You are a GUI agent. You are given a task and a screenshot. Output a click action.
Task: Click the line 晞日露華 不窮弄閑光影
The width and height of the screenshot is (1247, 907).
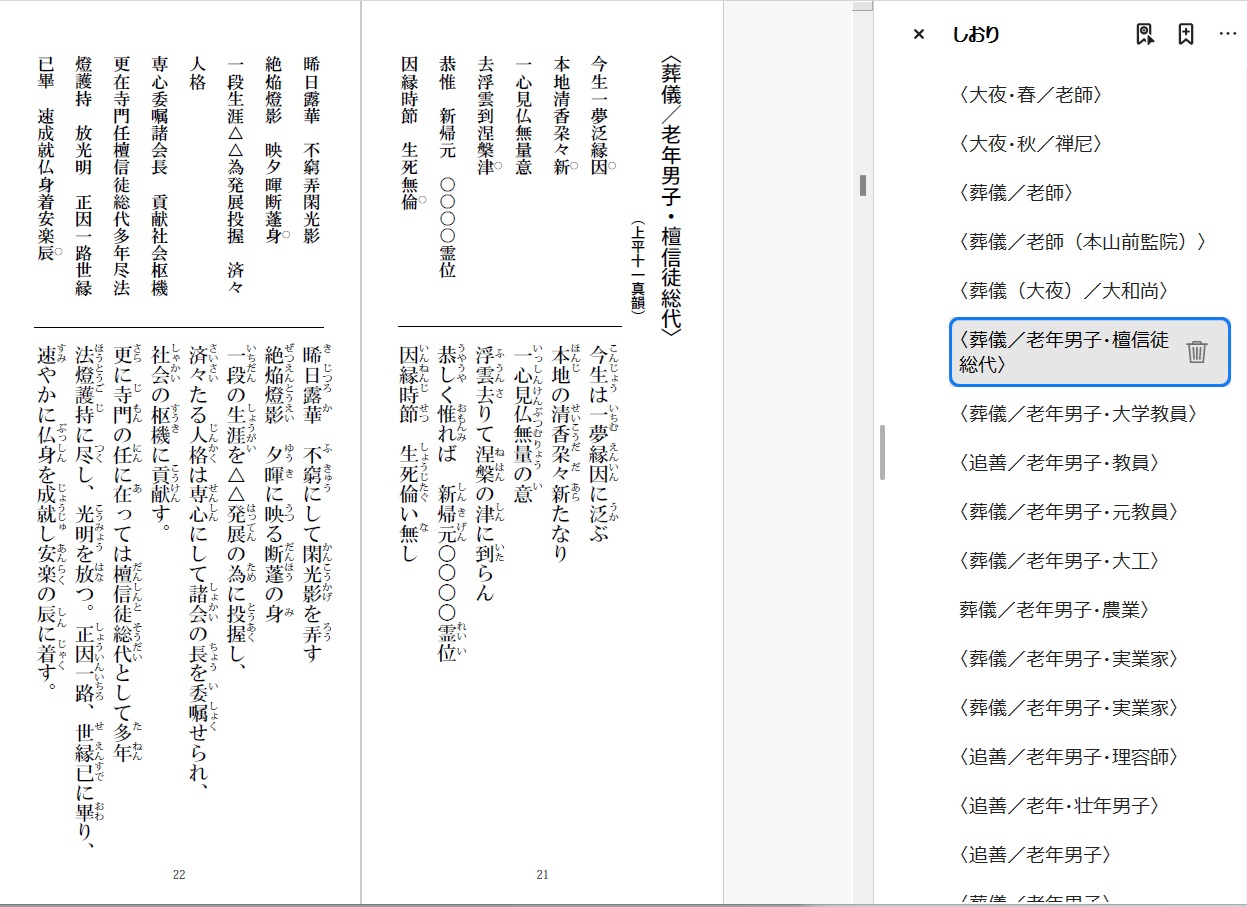click(311, 149)
